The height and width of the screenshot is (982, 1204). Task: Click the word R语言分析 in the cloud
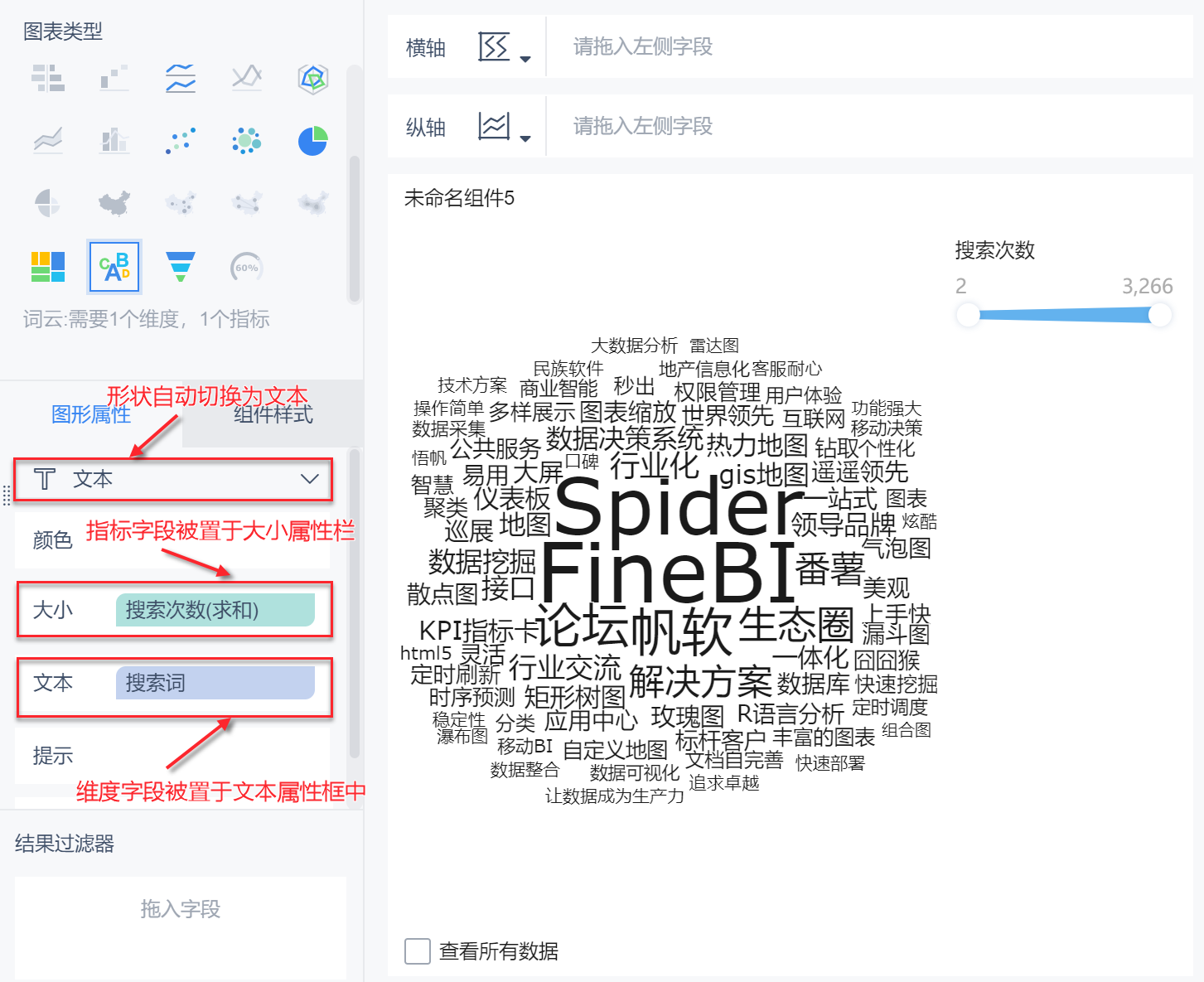791,714
